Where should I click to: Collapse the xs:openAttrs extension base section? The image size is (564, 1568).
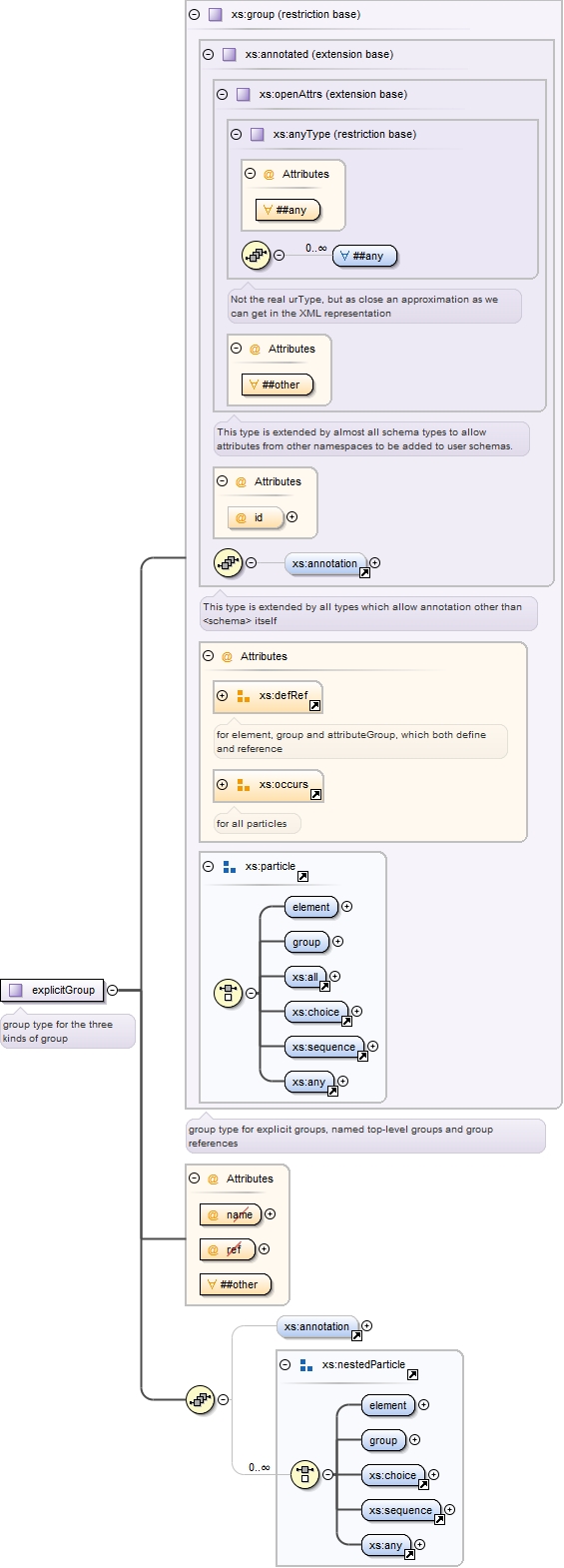222,94
